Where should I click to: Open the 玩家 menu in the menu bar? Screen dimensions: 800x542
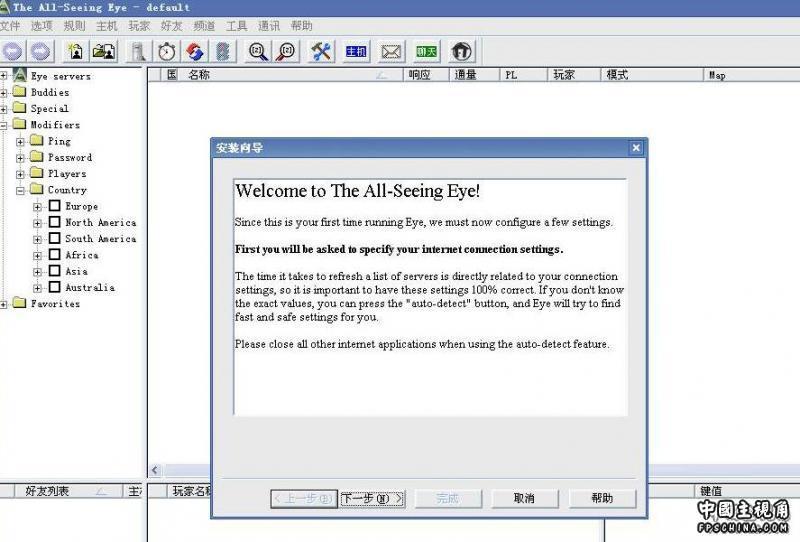pyautogui.click(x=139, y=26)
